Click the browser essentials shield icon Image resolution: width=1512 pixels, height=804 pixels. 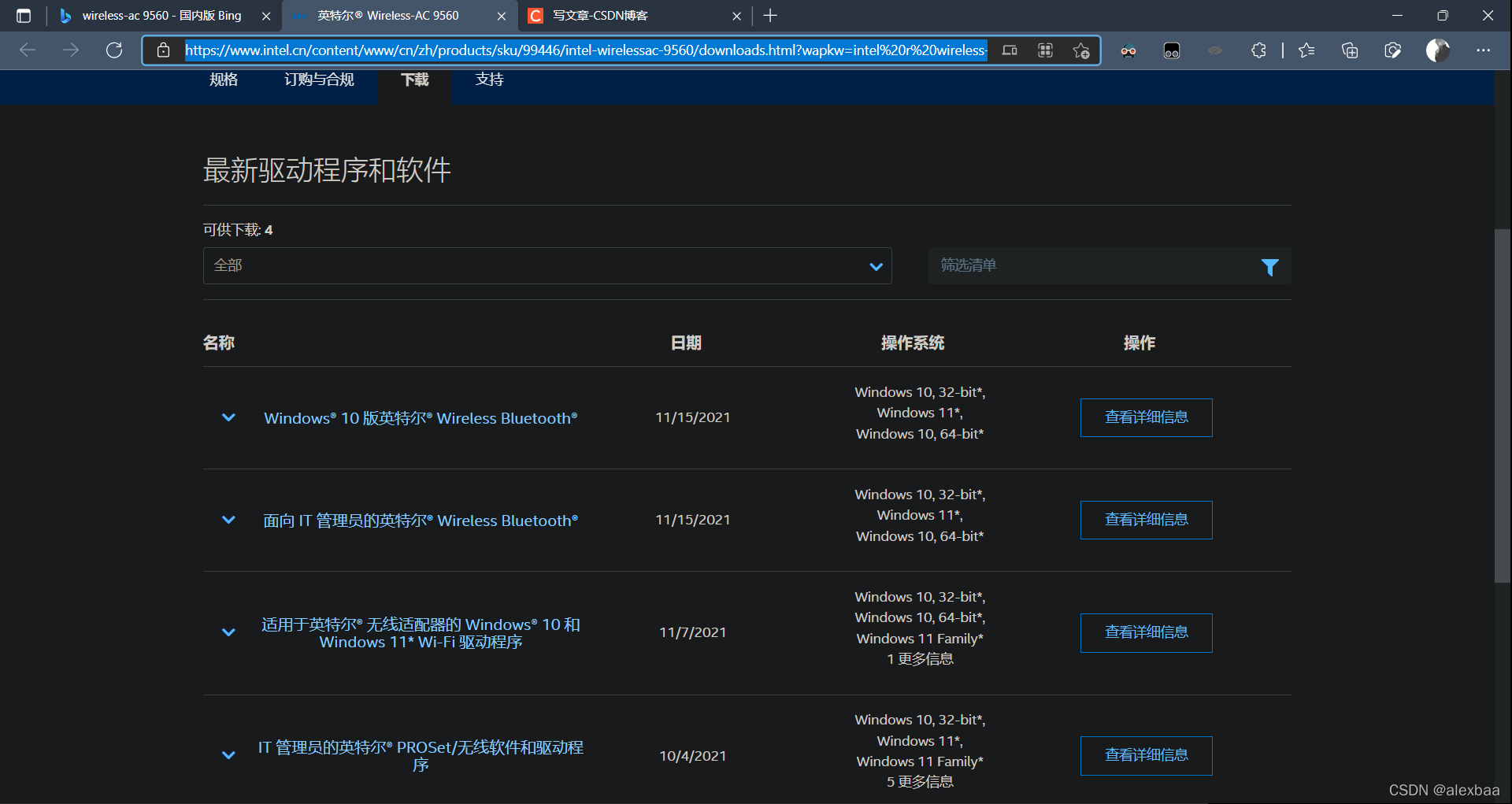[x=1393, y=50]
